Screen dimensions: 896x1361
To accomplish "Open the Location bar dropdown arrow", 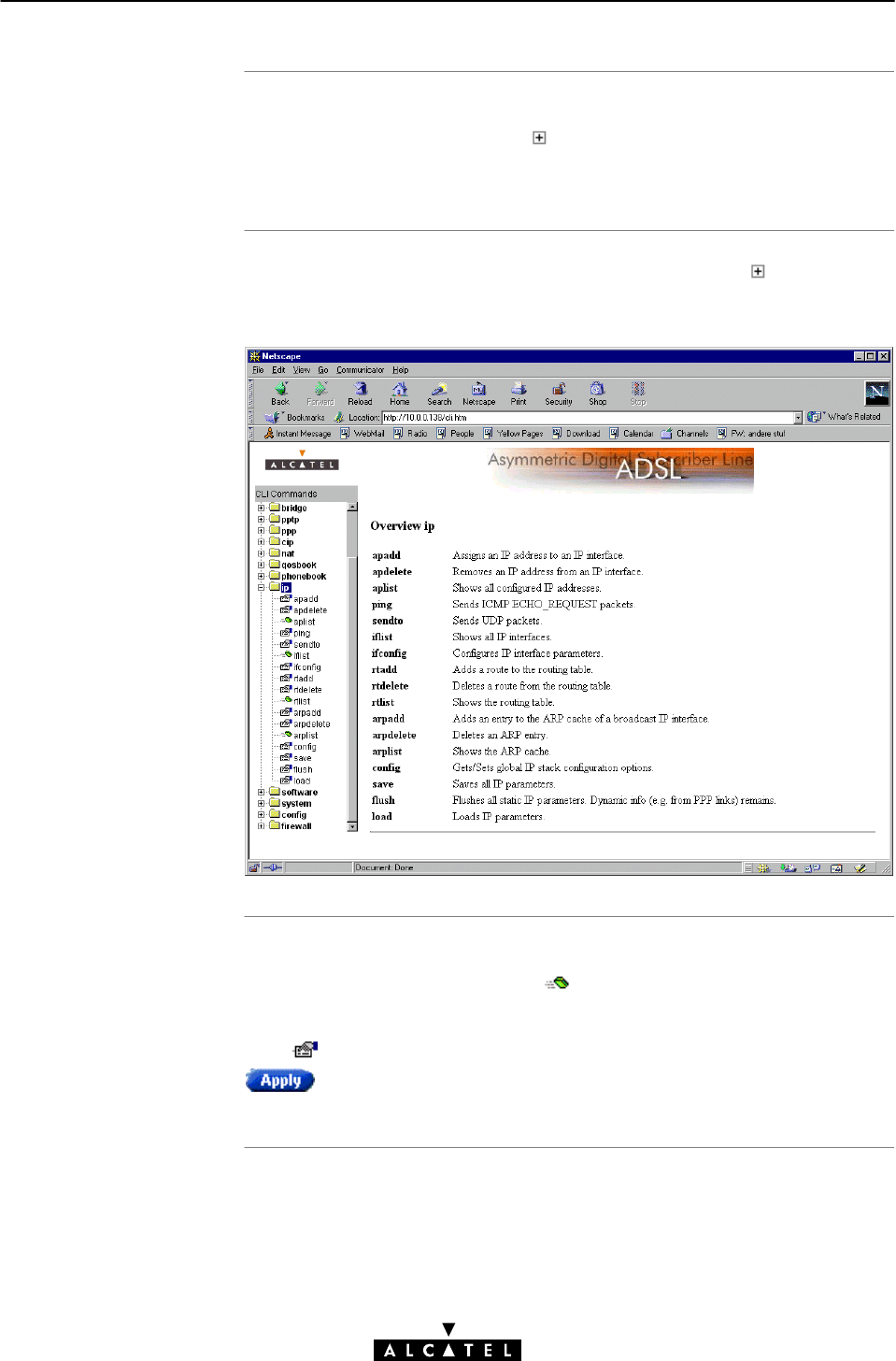I will click(x=798, y=418).
